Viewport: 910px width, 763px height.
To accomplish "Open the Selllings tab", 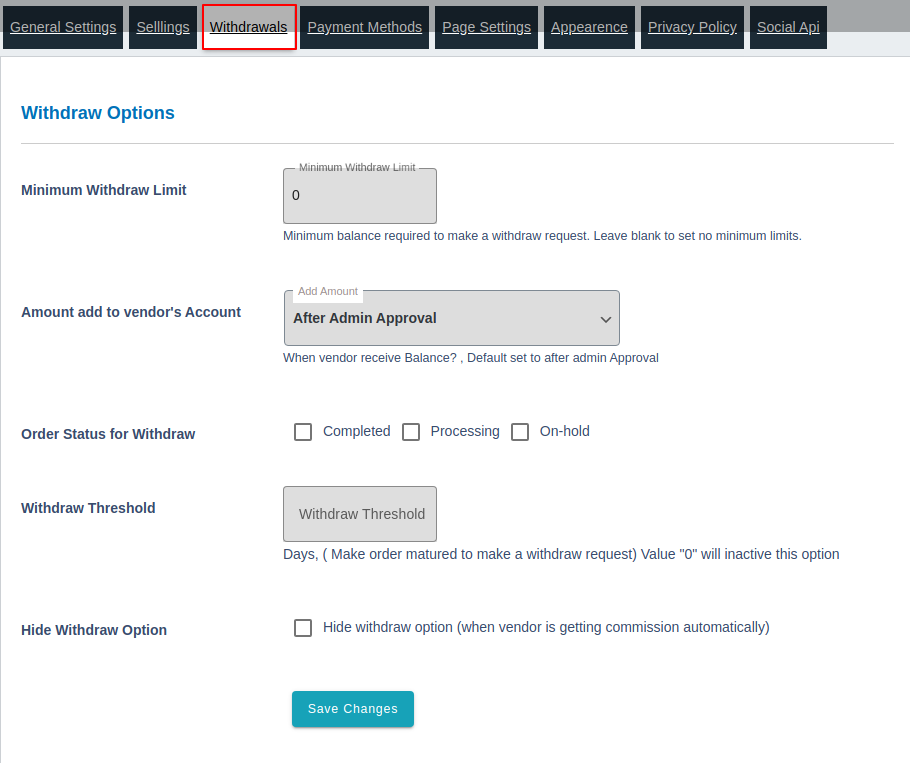I will point(162,27).
